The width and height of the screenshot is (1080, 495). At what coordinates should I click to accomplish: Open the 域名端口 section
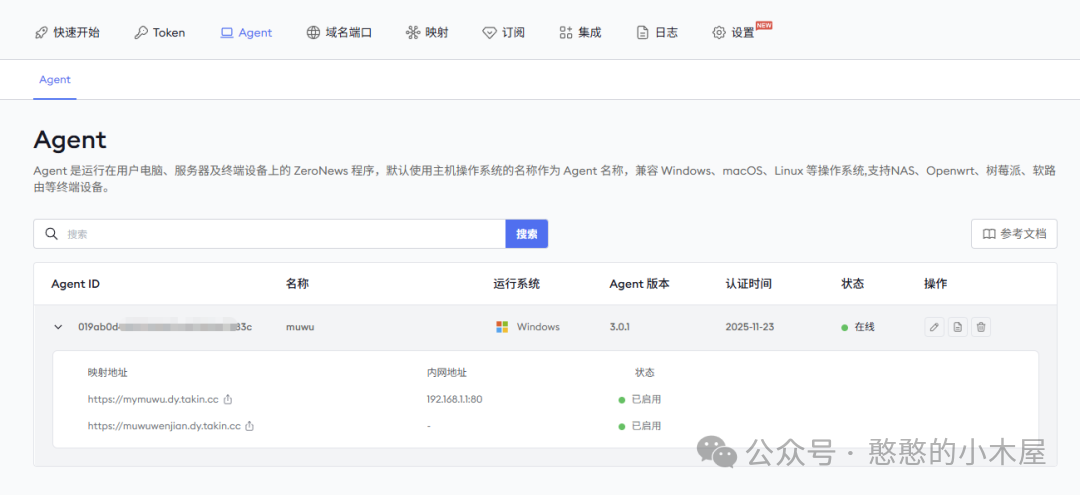339,32
